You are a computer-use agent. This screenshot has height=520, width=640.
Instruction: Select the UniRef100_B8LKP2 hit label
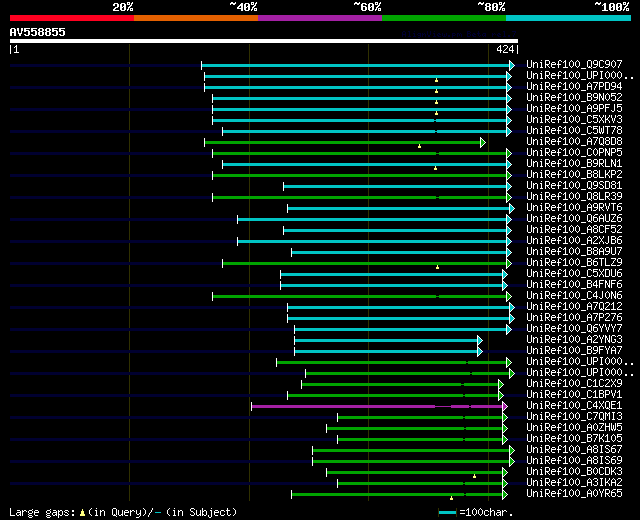click(574, 174)
